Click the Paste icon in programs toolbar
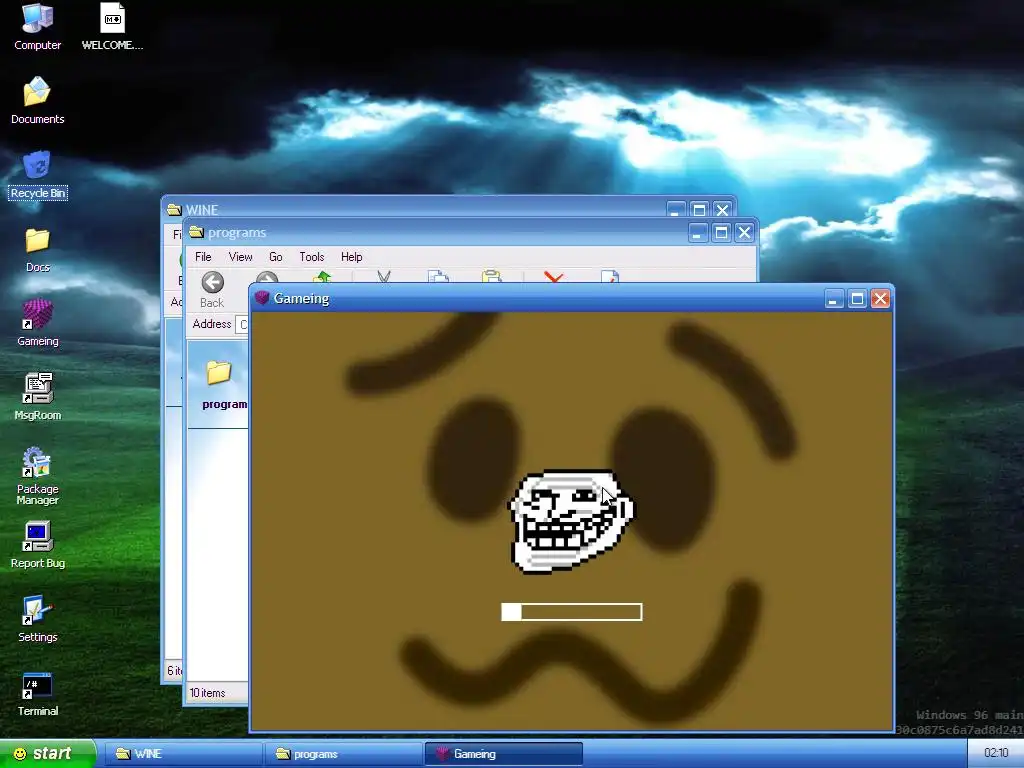Image resolution: width=1024 pixels, height=768 pixels. tap(491, 277)
